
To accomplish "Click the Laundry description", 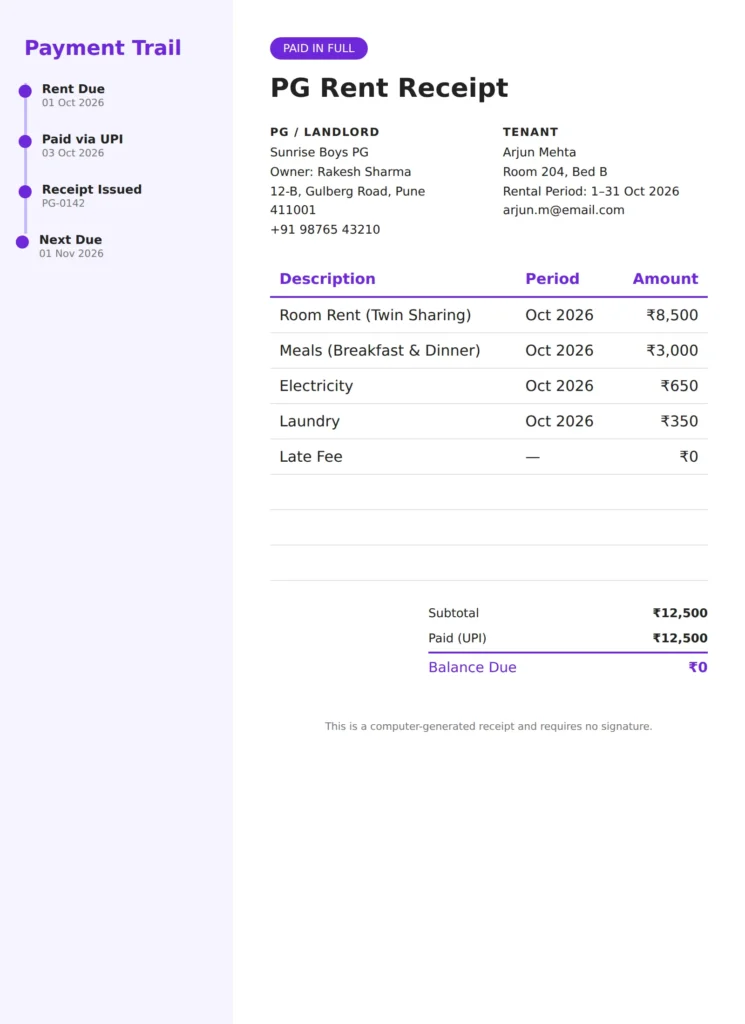I will pyautogui.click(x=309, y=421).
